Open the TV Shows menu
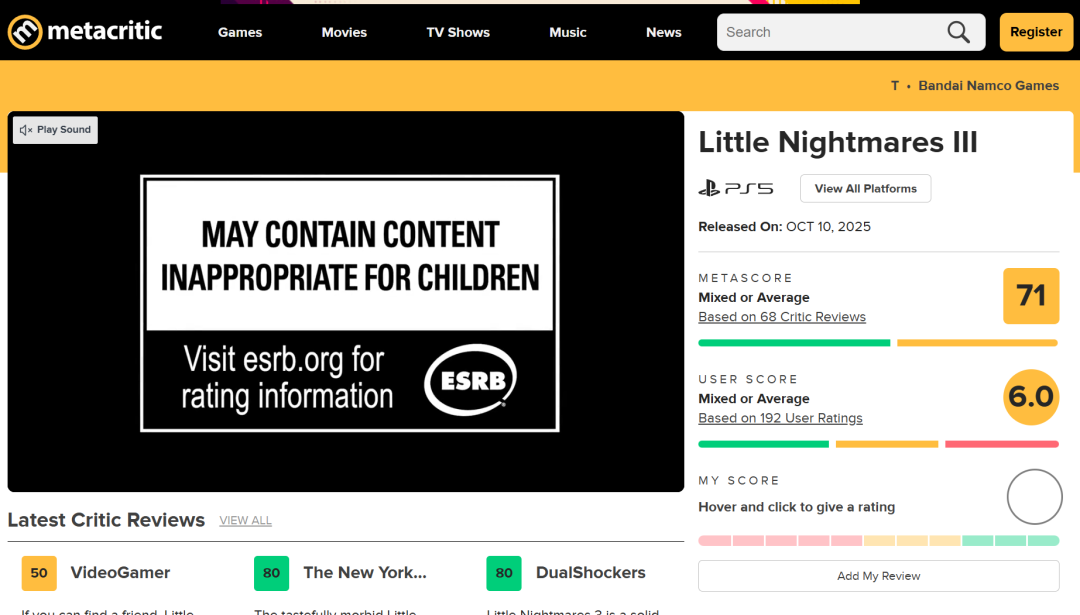This screenshot has height=615, width=1080. click(458, 32)
